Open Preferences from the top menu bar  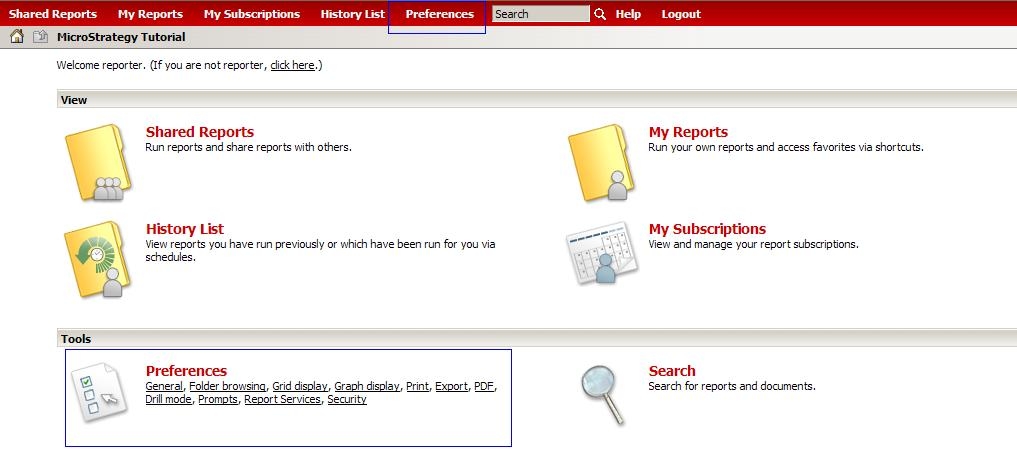coord(439,14)
